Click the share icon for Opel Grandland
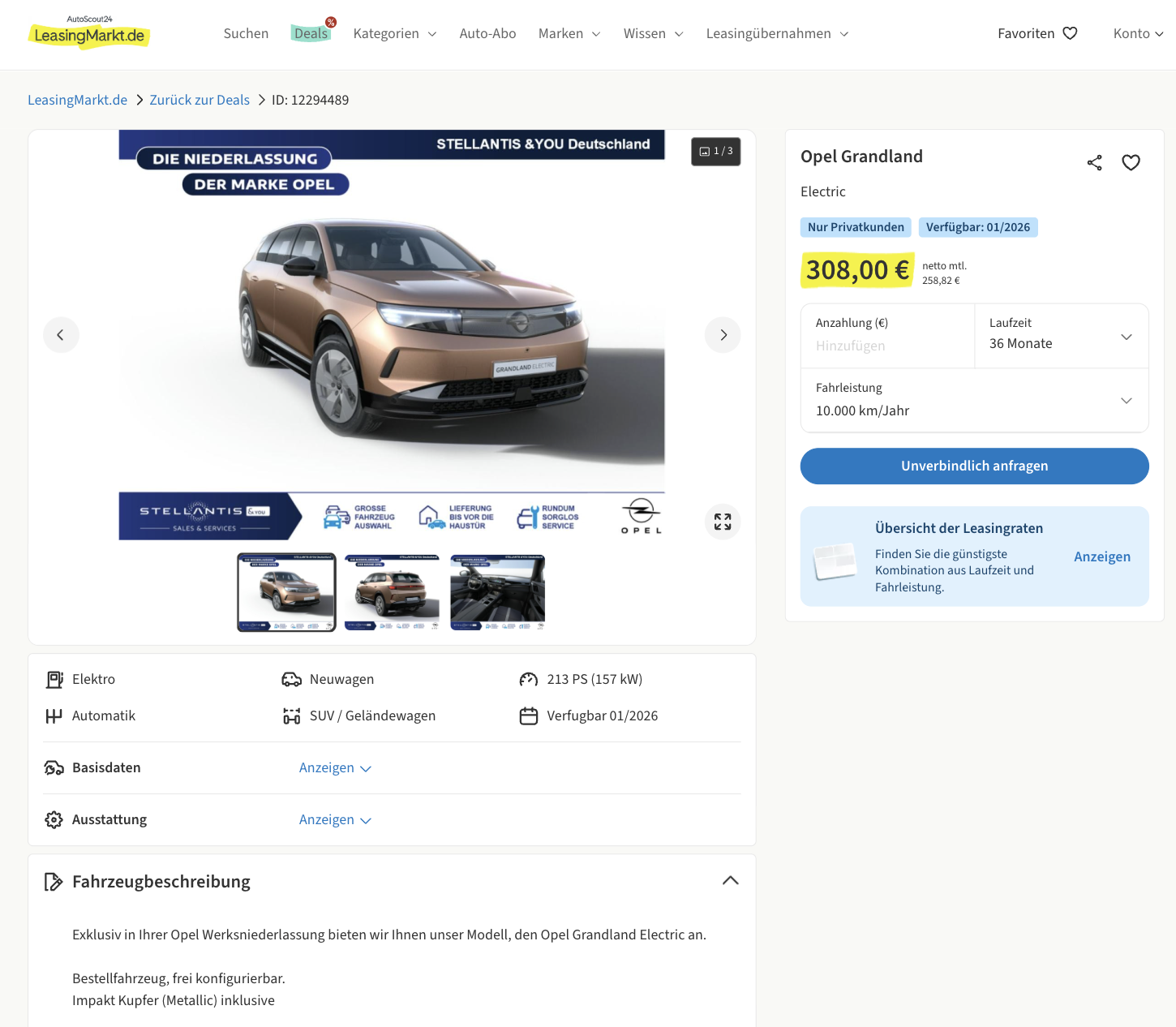The height and width of the screenshot is (1027, 1176). tap(1094, 163)
